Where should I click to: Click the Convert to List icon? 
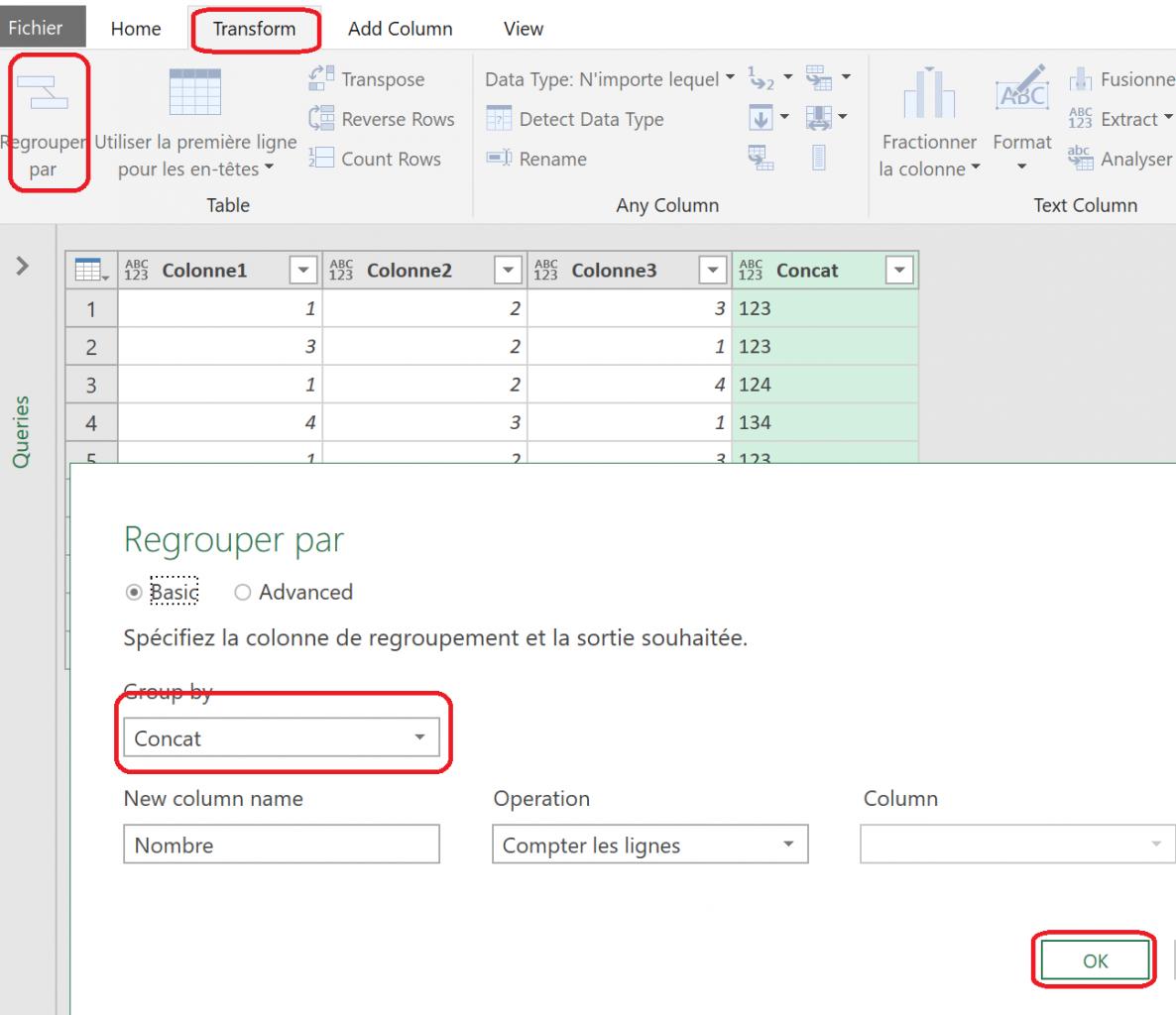819,158
